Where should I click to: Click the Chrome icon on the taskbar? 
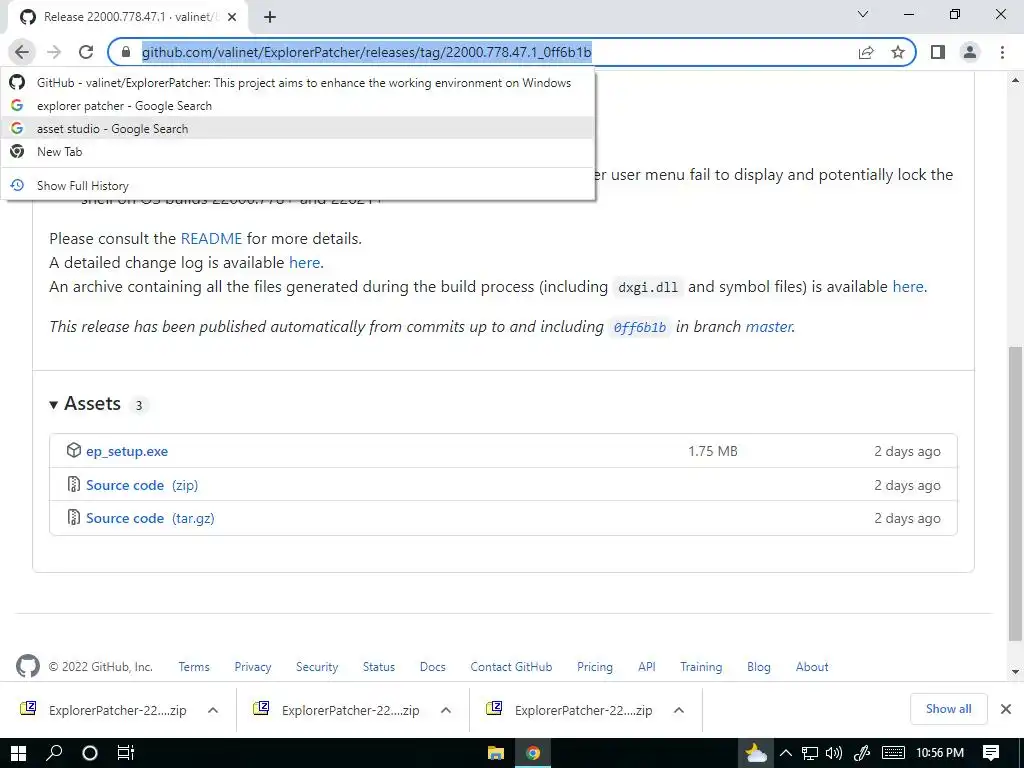[x=533, y=753]
